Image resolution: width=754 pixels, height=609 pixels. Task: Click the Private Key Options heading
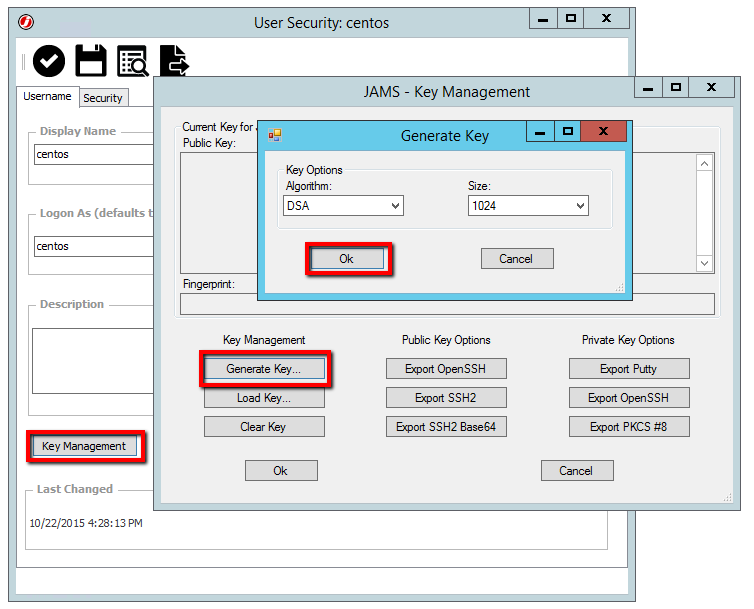[x=628, y=340]
